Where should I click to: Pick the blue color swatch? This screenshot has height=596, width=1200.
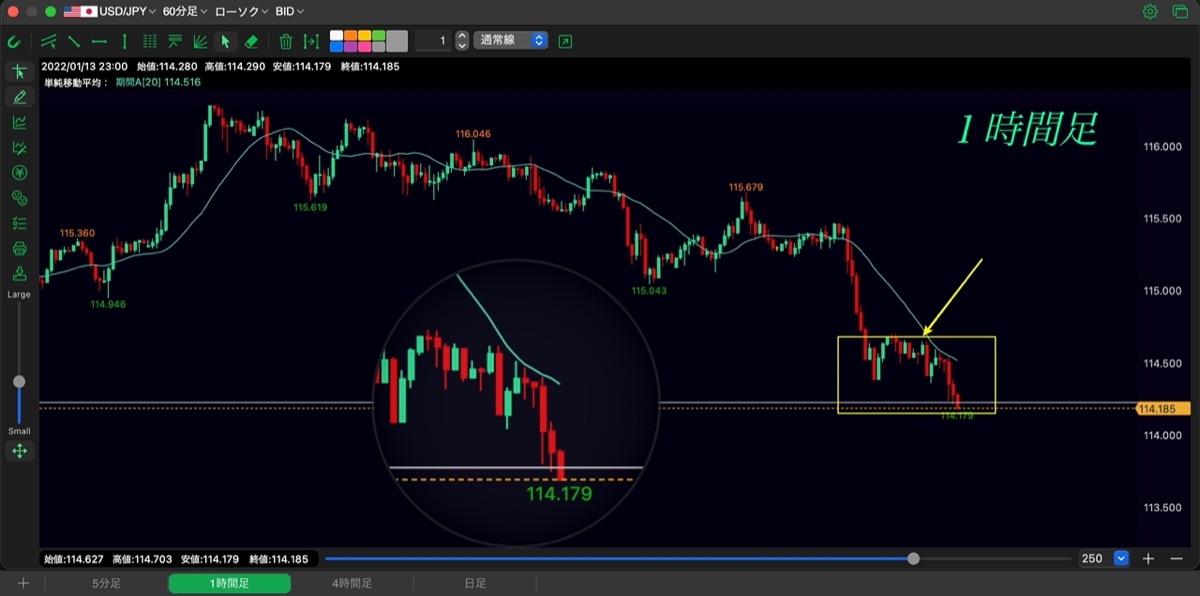click(337, 46)
